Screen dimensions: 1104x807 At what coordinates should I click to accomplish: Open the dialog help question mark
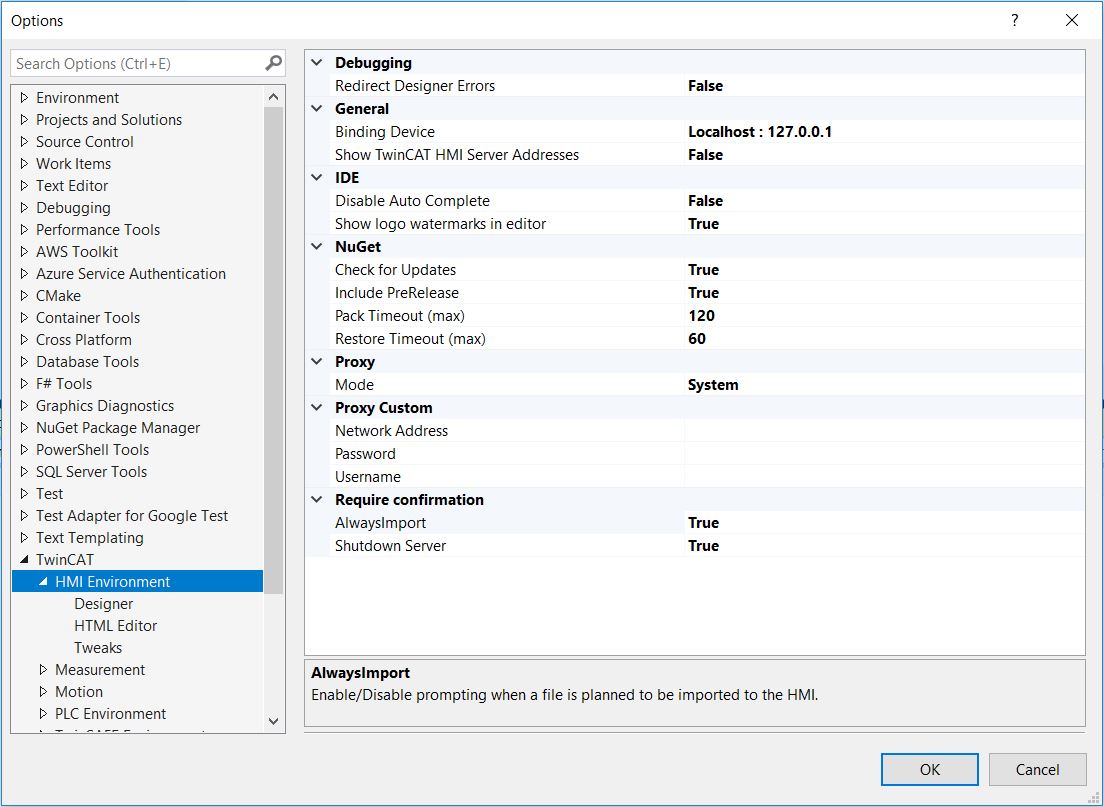(1014, 20)
